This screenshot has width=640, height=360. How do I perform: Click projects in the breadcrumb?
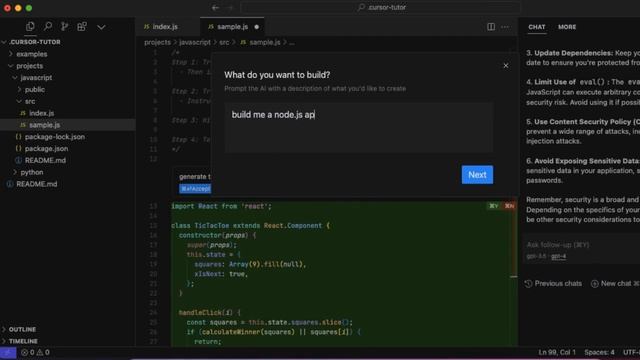(157, 42)
